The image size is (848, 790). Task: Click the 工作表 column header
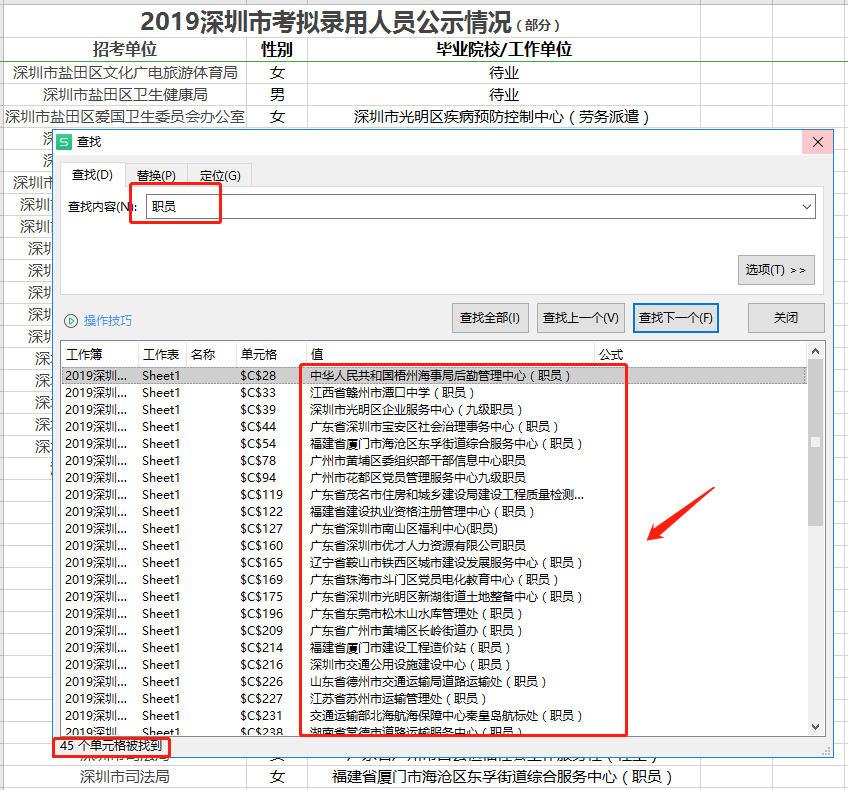point(162,355)
